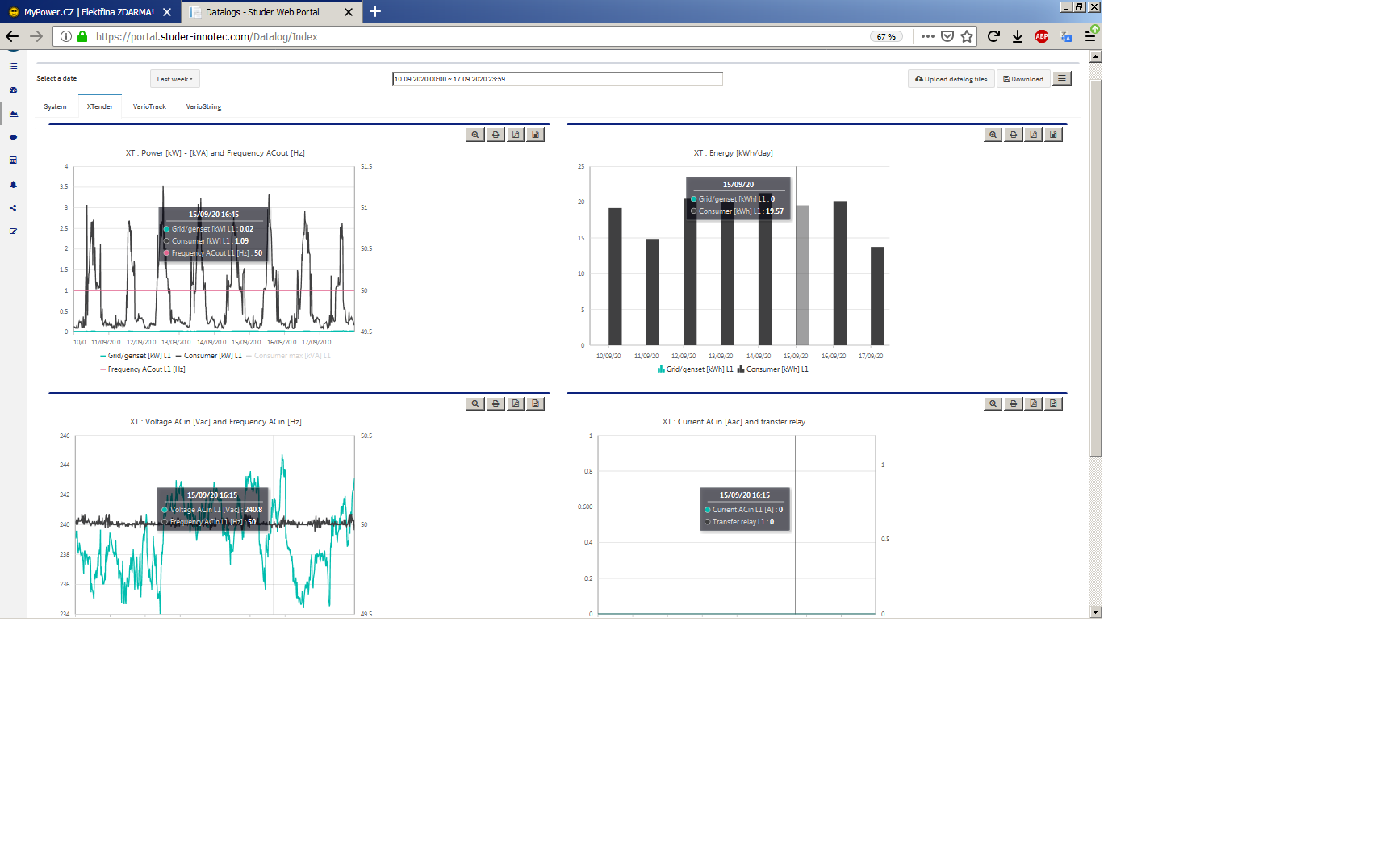This screenshot has height=868, width=1380.
Task: Toggle Grid/genset [kW] L1 legend series
Action: (x=135, y=356)
